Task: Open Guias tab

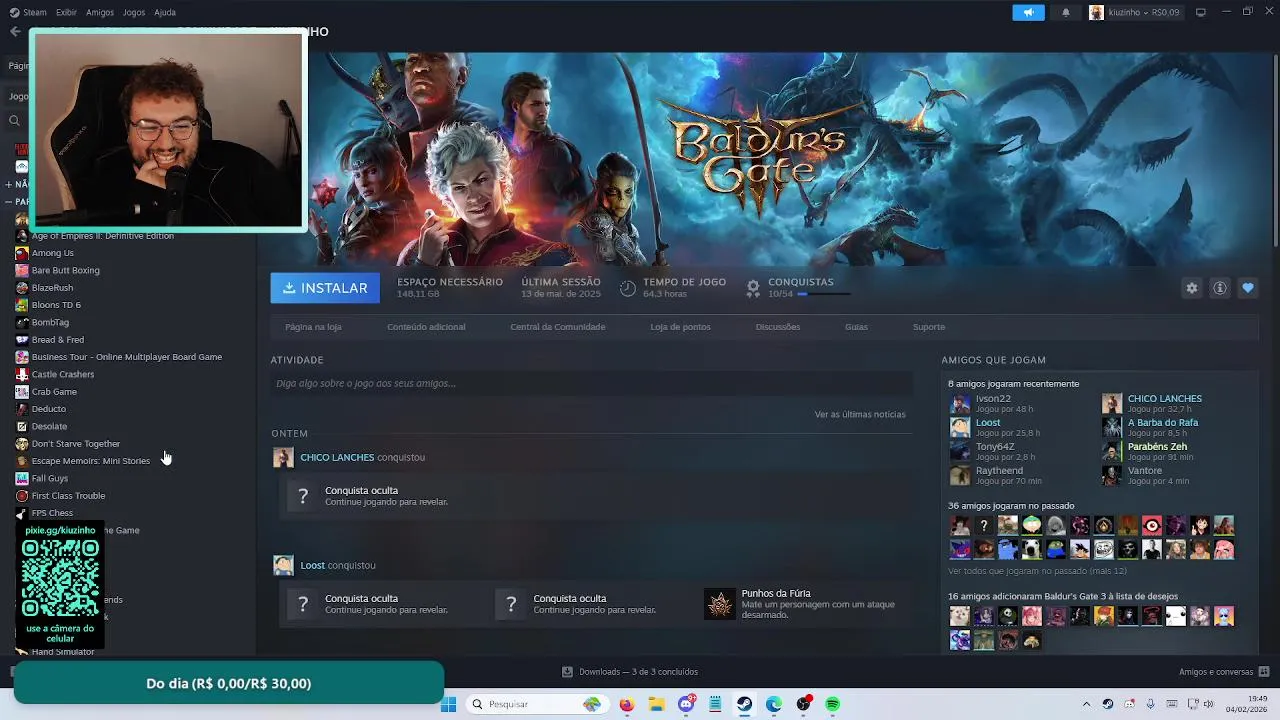Action: pos(856,327)
